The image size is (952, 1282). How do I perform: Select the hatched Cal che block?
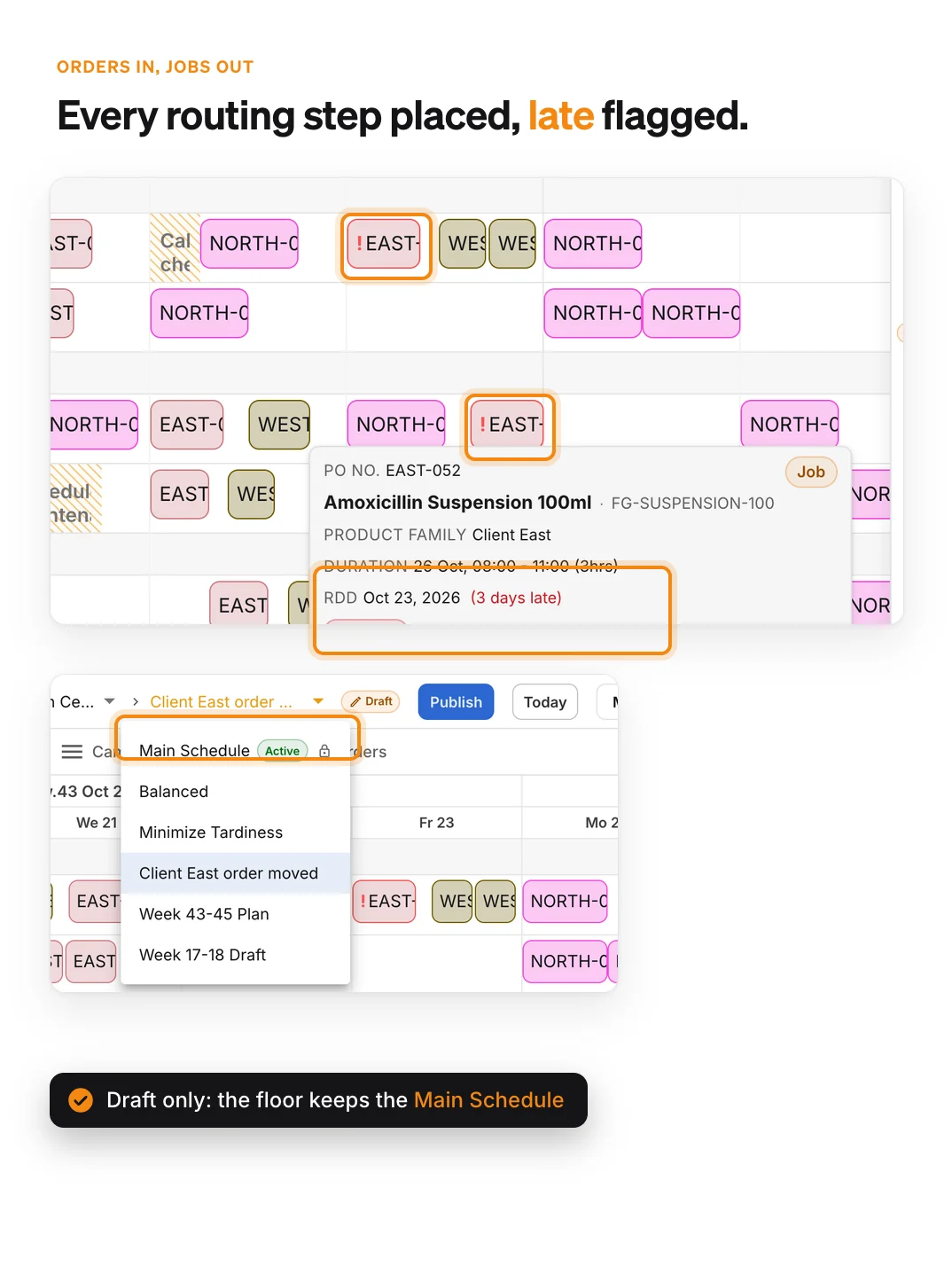[x=175, y=248]
